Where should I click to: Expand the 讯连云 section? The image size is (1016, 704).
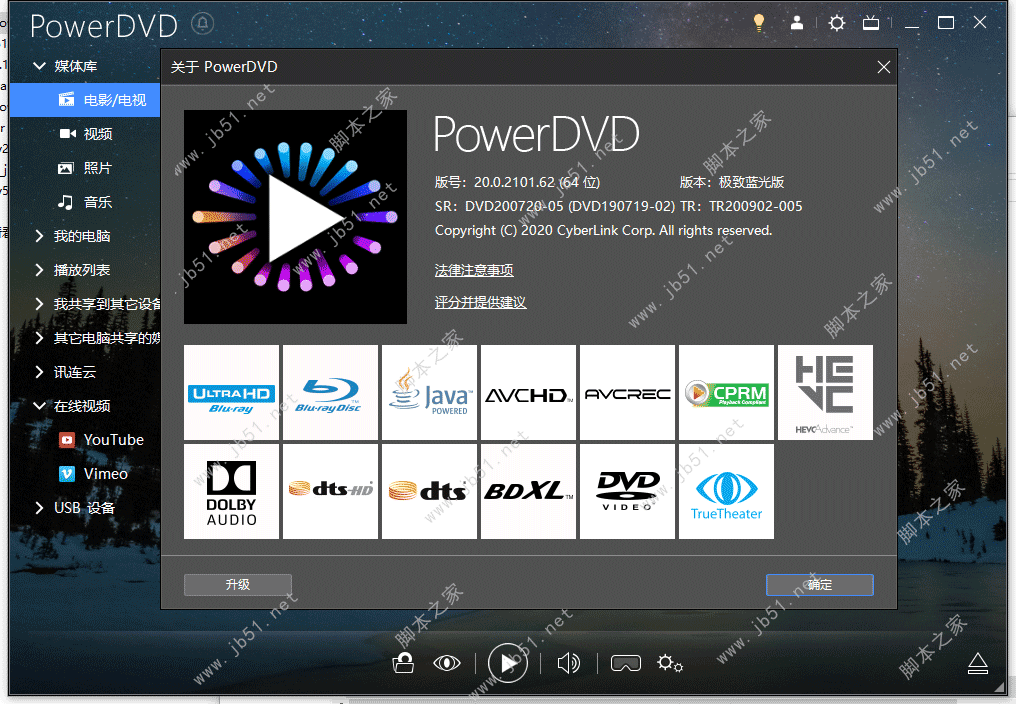(40, 371)
